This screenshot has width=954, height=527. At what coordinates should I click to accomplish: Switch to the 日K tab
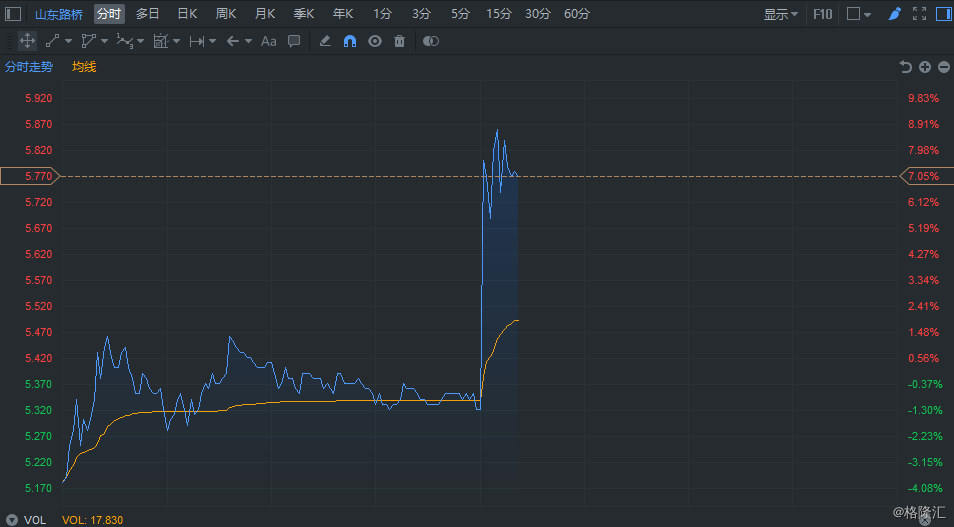[187, 13]
